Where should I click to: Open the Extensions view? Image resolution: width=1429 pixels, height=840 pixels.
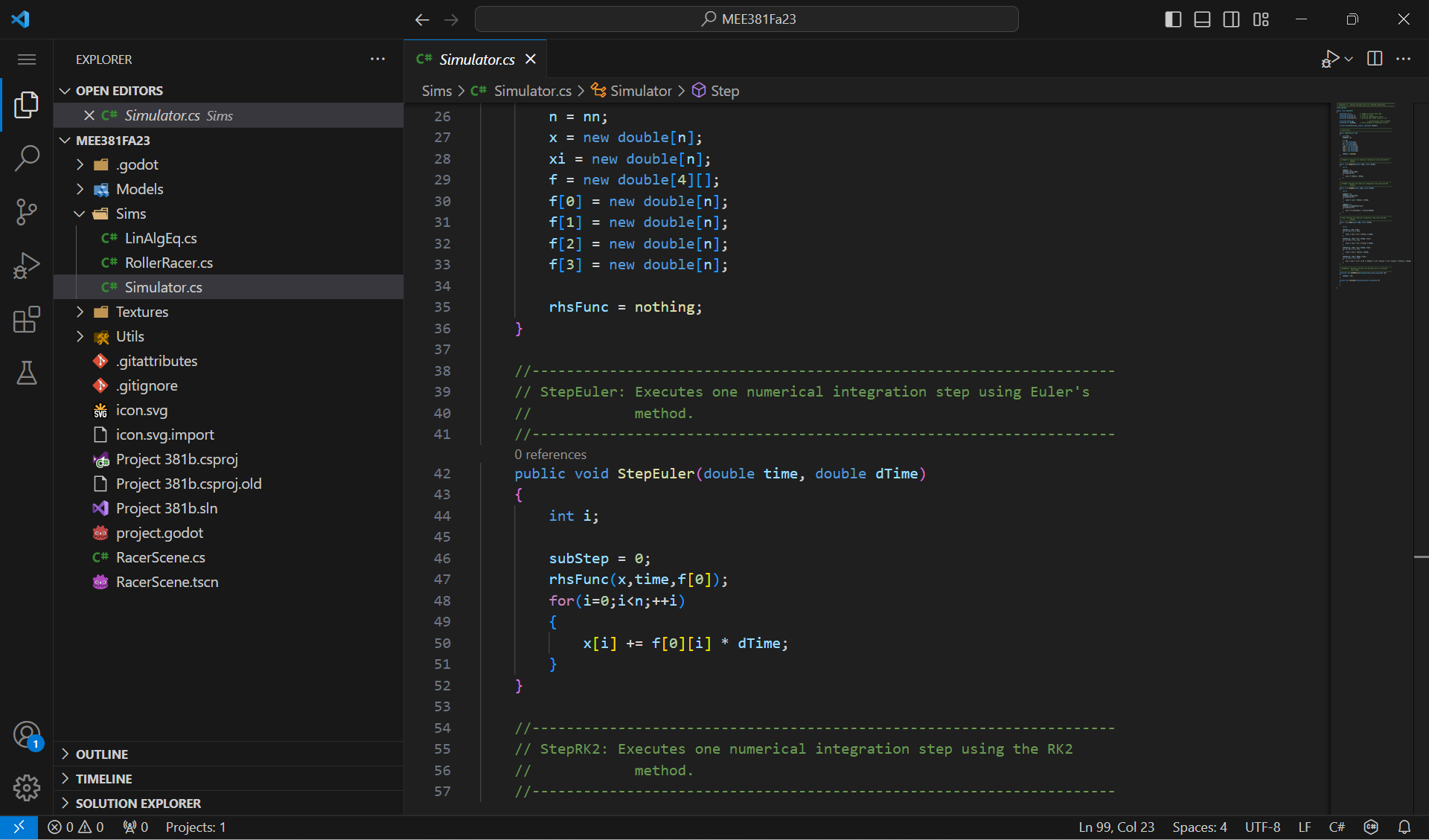click(x=27, y=319)
